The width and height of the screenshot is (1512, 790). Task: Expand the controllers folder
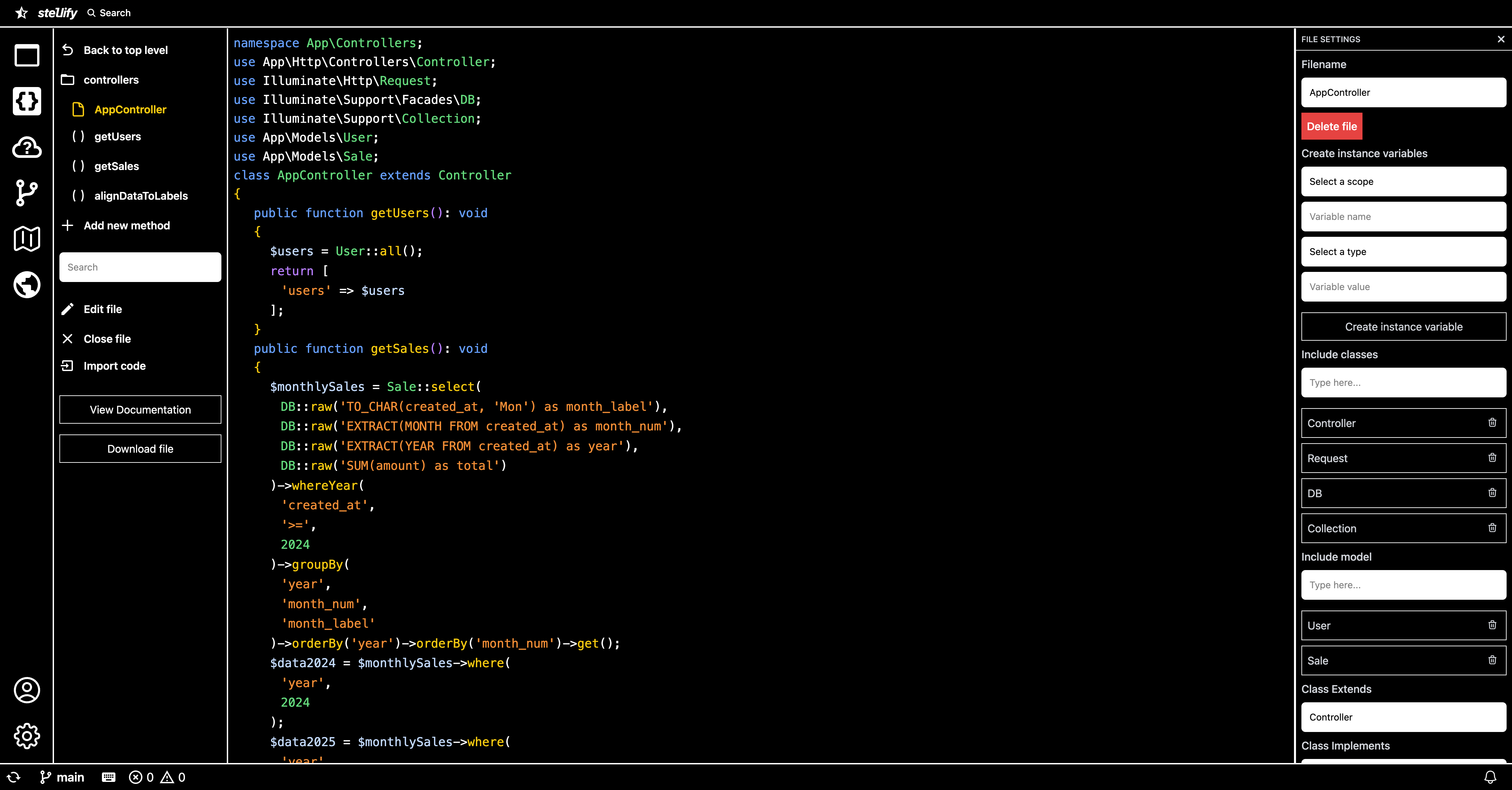(x=111, y=80)
